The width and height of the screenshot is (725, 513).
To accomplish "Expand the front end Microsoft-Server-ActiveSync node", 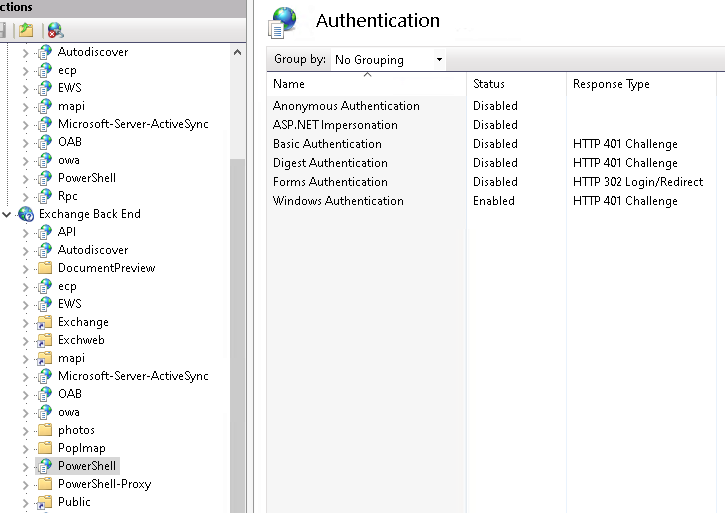I will click(x=25, y=125).
